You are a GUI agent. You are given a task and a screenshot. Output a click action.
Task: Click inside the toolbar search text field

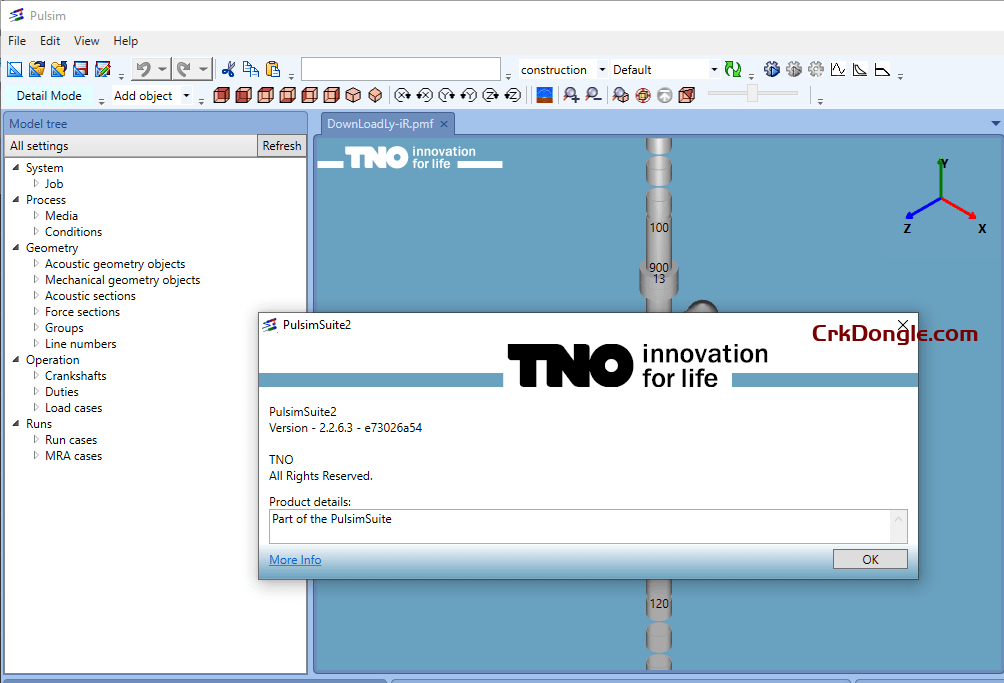click(x=400, y=69)
